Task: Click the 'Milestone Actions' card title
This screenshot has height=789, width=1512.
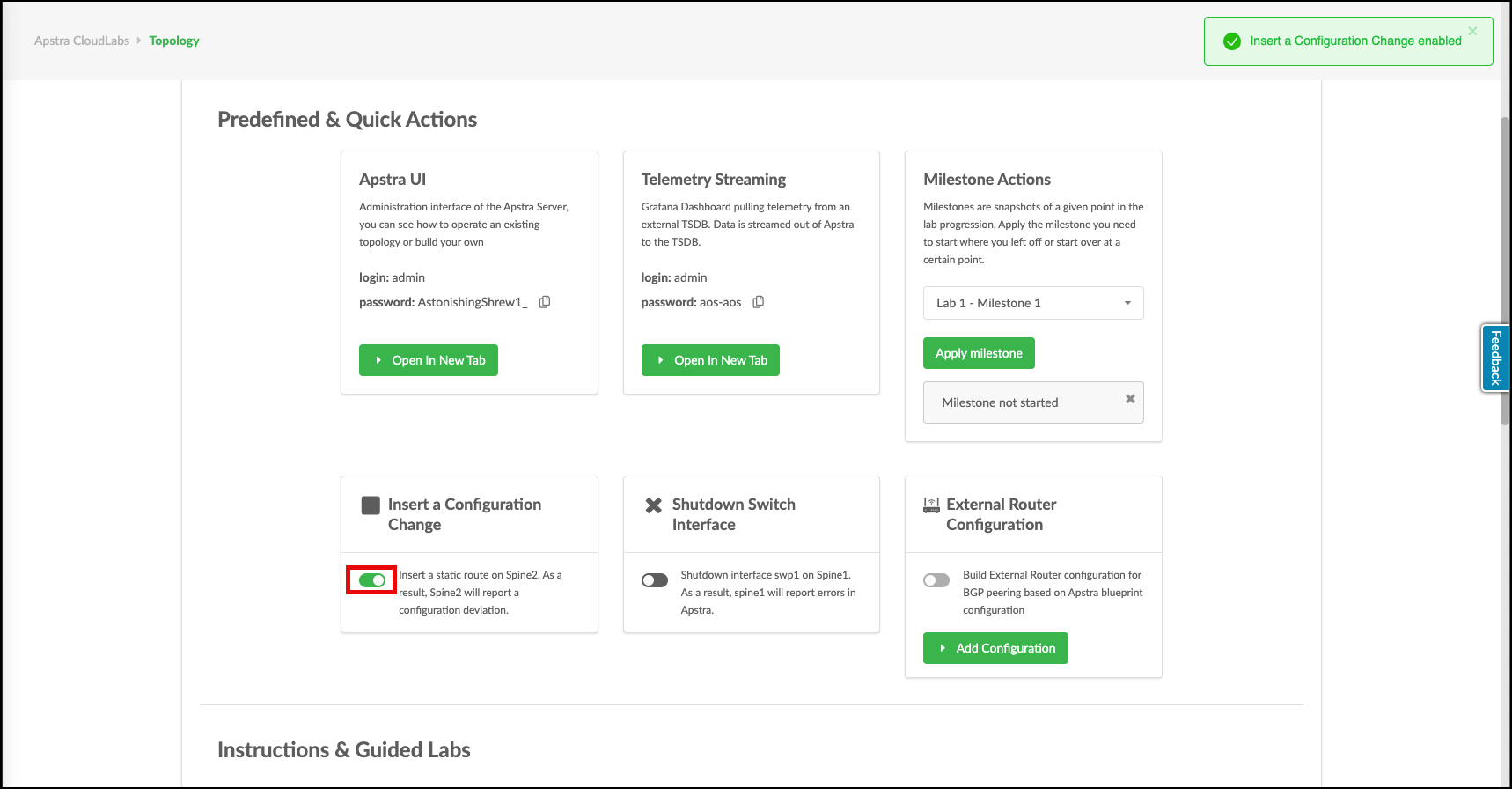Action: pos(987,180)
